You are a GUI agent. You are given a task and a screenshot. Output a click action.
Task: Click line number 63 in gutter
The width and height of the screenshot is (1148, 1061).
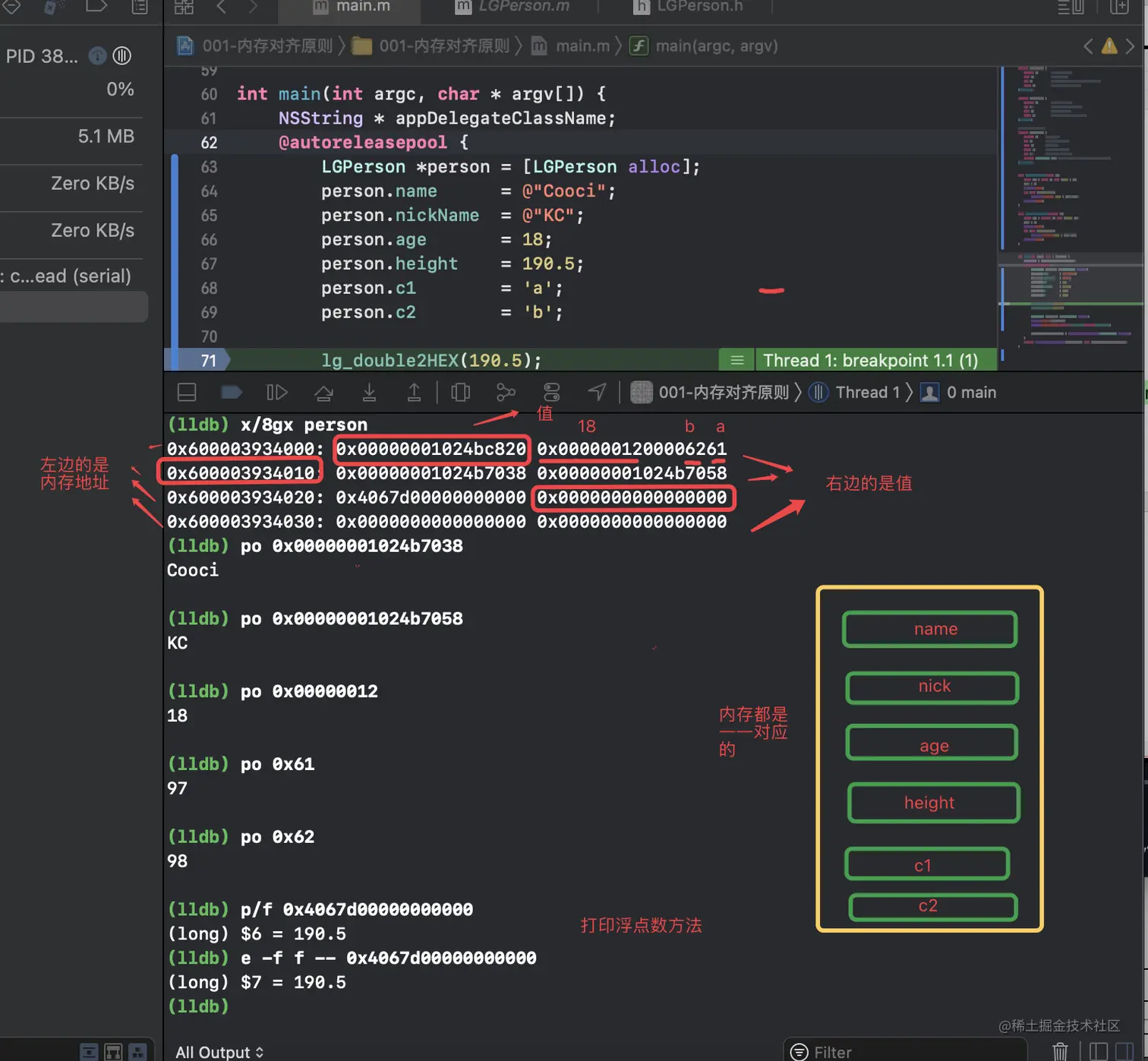click(x=209, y=167)
